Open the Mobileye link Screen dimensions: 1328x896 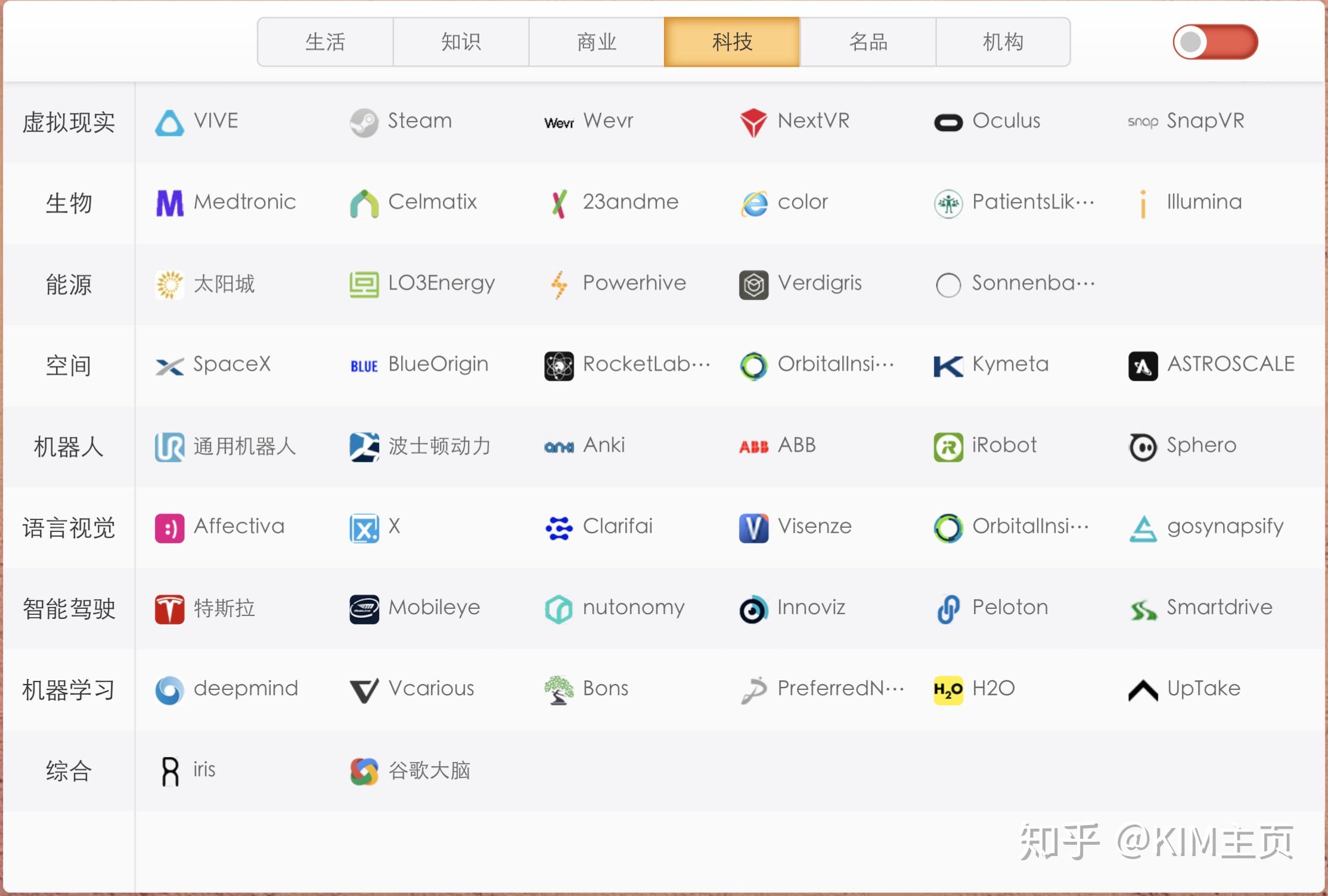point(433,608)
